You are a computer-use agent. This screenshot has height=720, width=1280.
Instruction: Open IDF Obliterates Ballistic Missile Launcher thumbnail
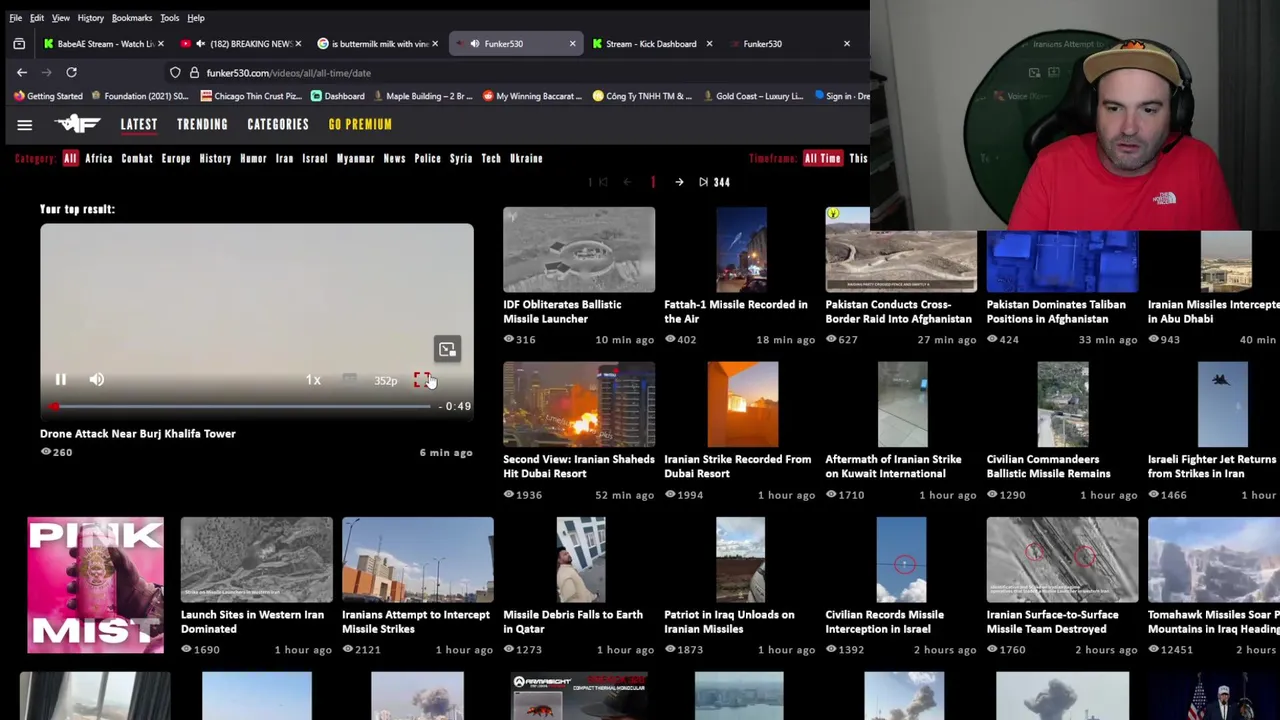[579, 250]
